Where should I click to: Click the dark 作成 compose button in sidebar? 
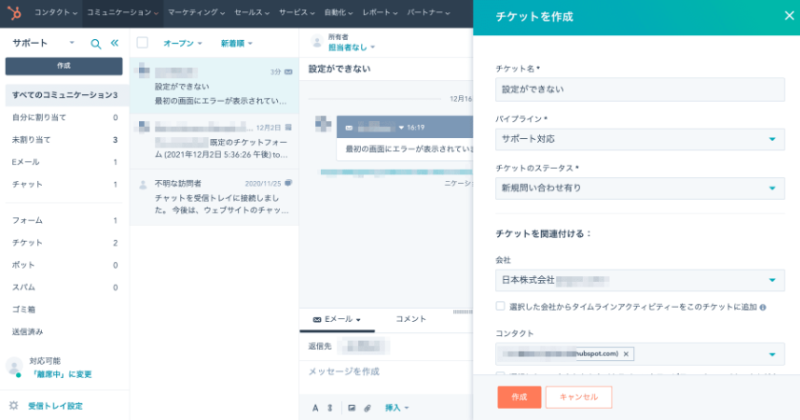[x=64, y=66]
